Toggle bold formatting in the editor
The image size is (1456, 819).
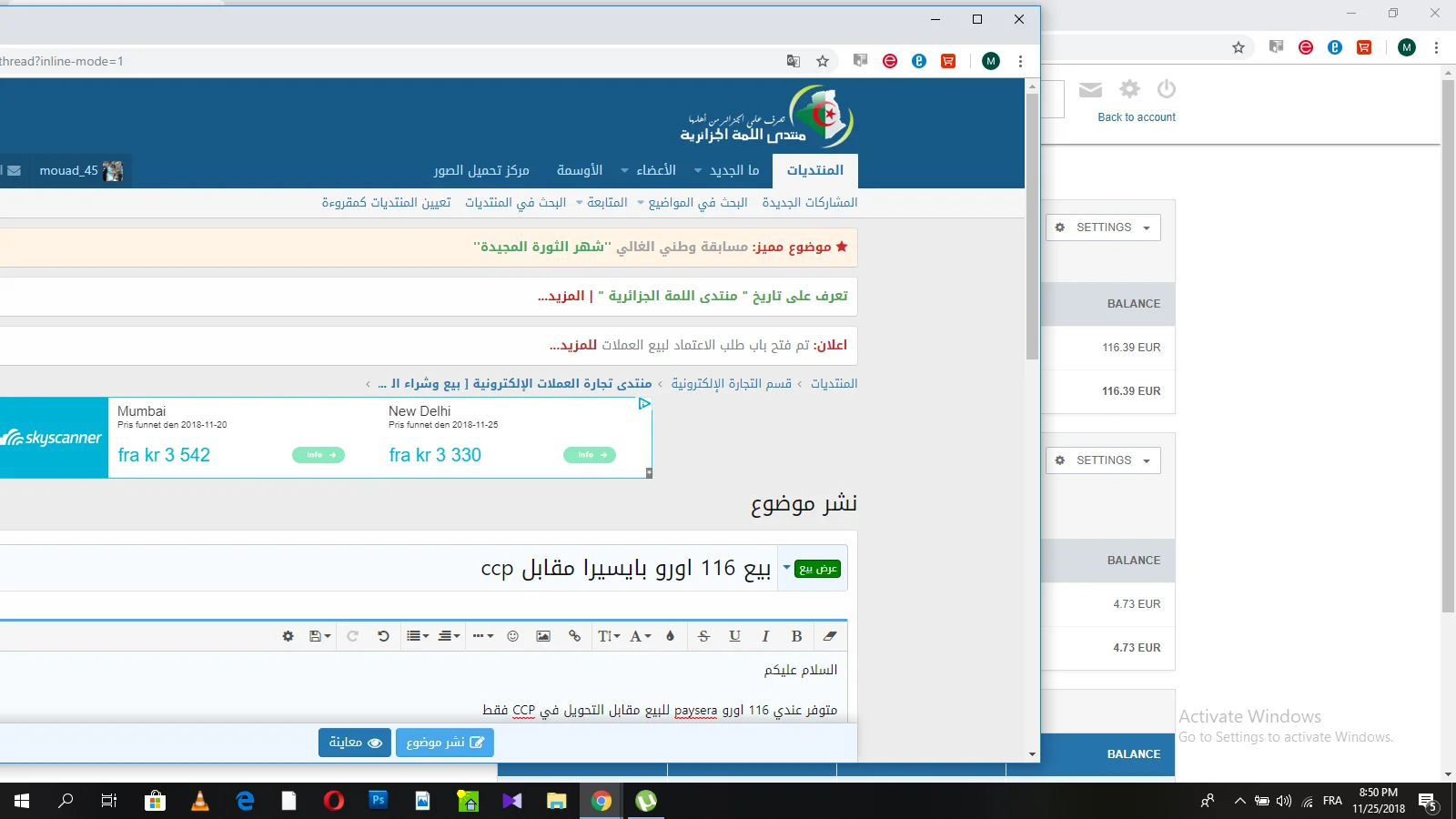[796, 636]
